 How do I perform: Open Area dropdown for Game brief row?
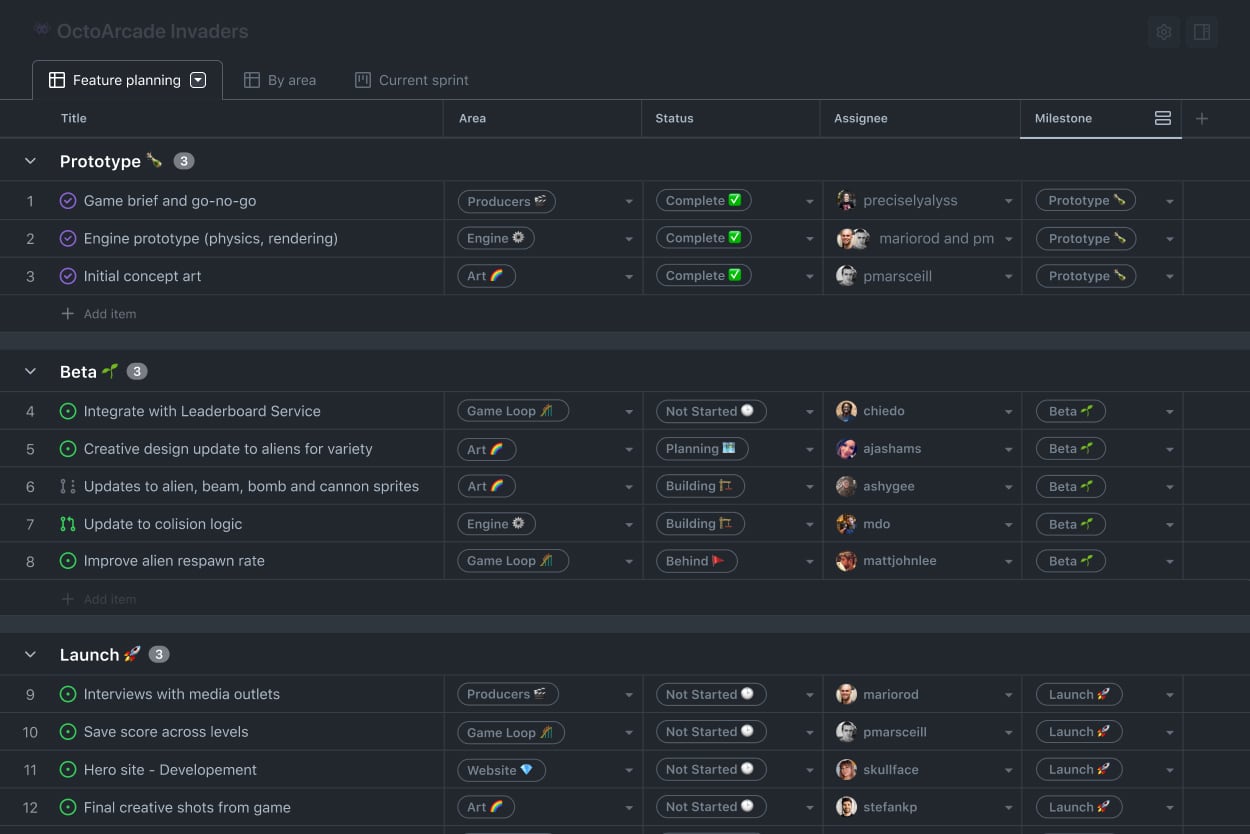coord(629,202)
